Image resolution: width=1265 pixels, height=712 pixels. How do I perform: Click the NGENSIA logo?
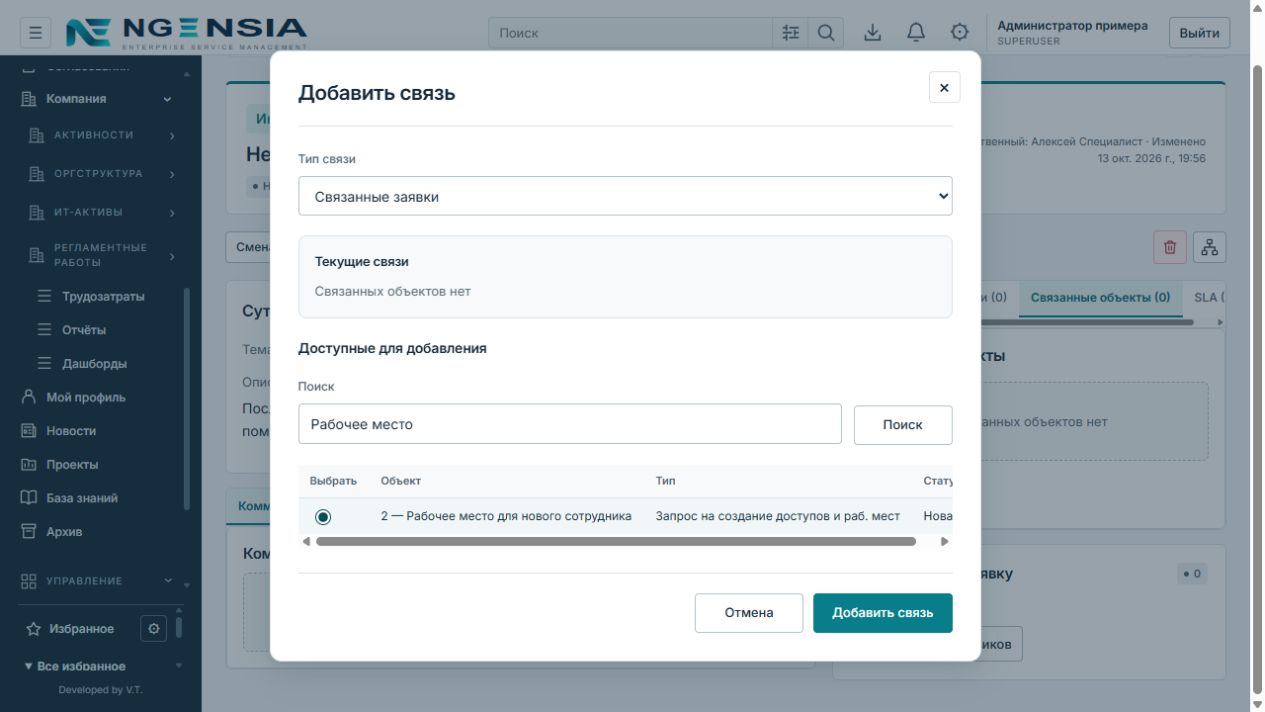(x=187, y=32)
